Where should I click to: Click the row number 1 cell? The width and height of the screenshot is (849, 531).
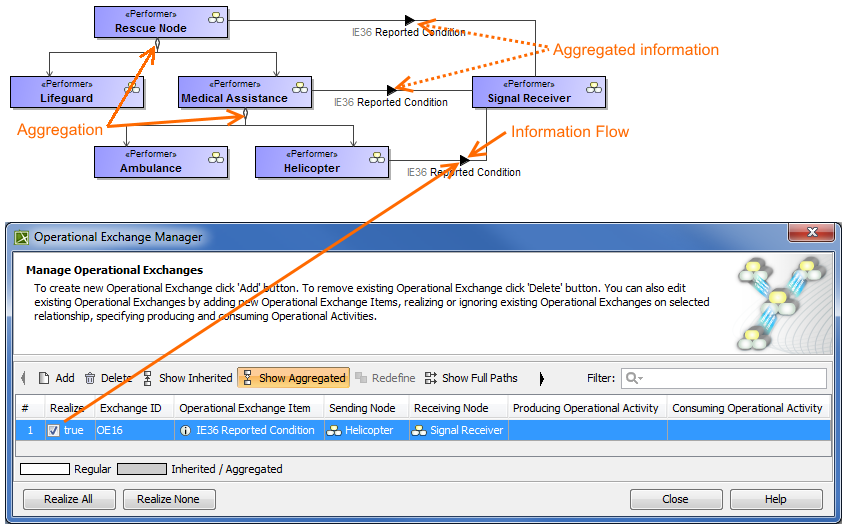click(x=30, y=430)
